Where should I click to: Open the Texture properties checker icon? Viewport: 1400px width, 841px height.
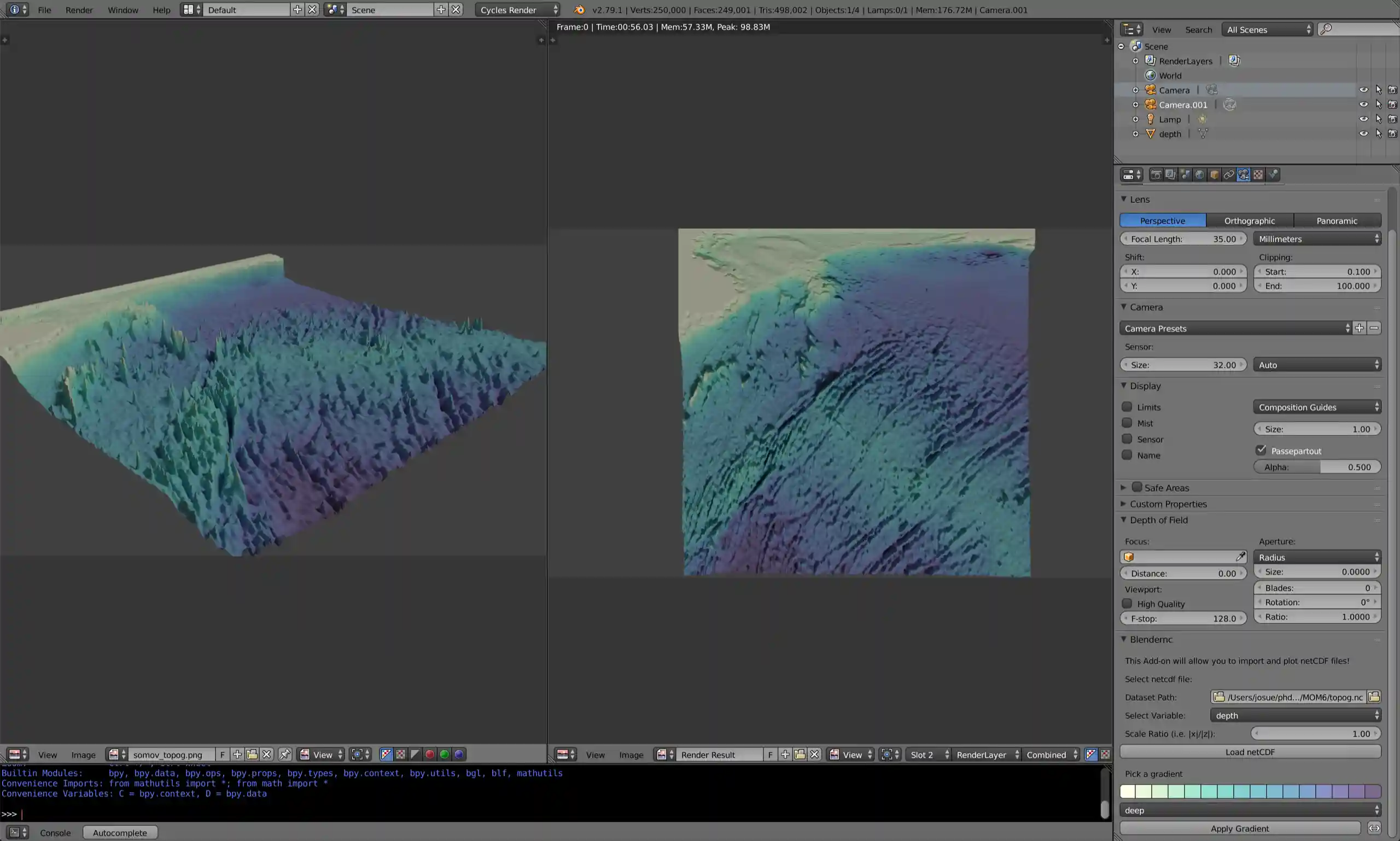1258,174
